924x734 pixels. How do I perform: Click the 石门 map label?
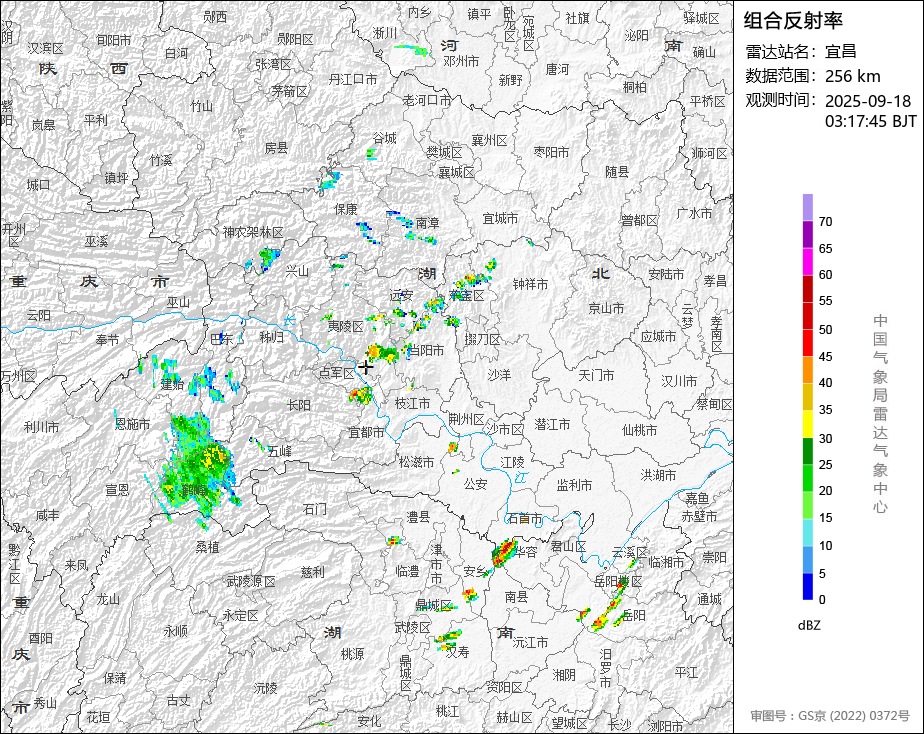[315, 508]
